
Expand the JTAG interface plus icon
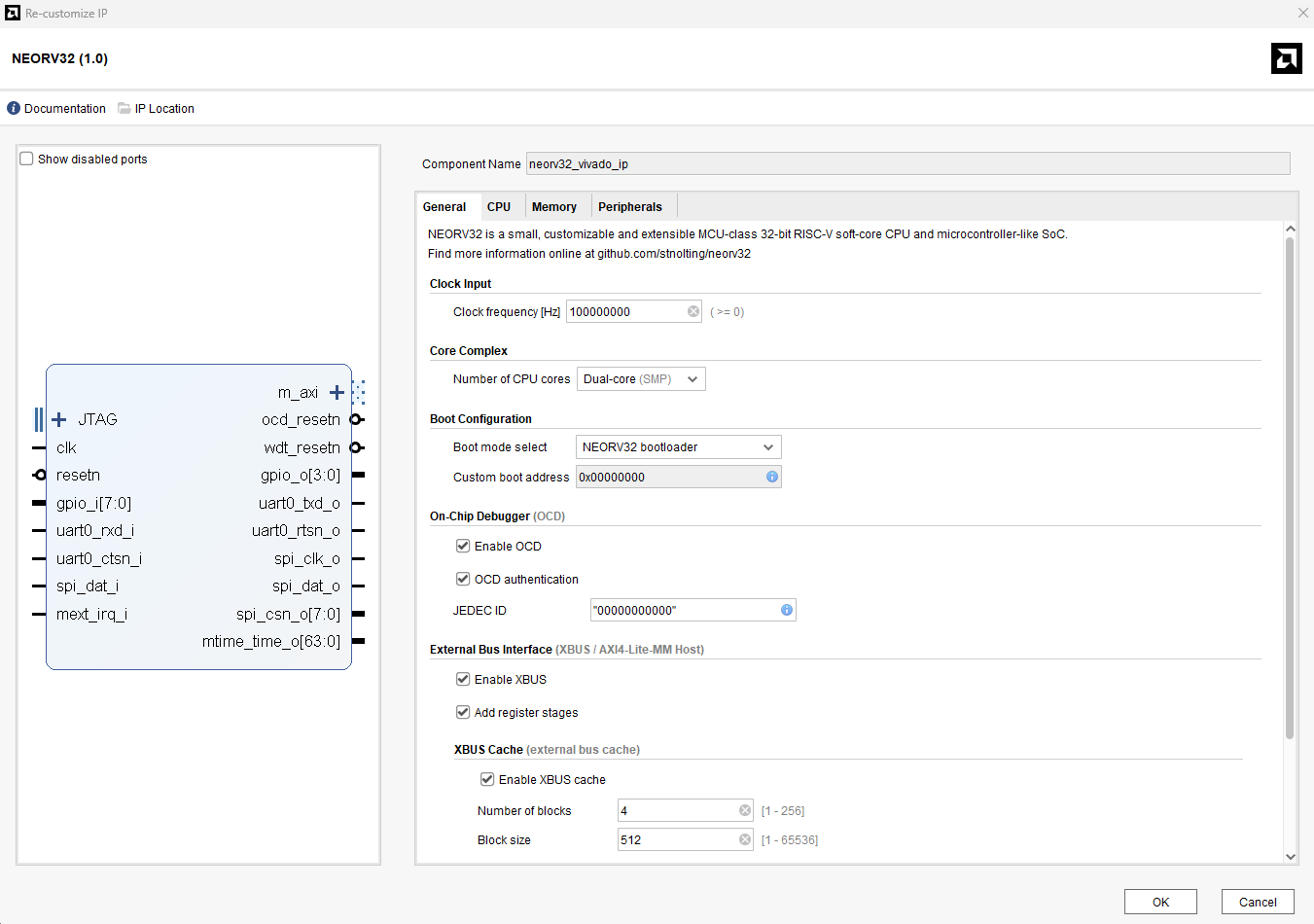(x=59, y=419)
